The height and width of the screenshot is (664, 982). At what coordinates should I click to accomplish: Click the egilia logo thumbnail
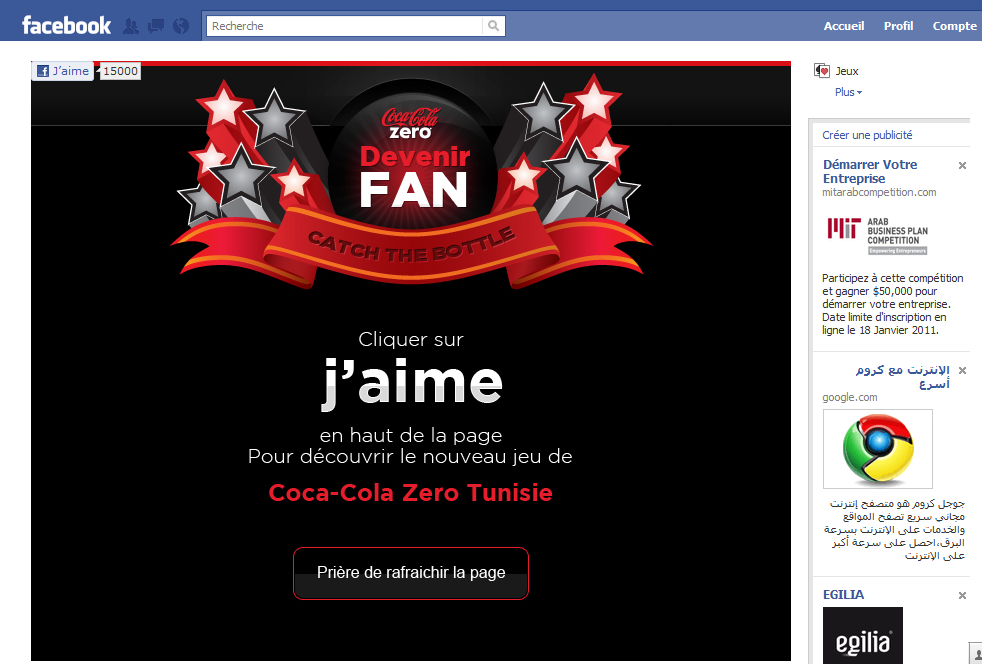point(863,635)
